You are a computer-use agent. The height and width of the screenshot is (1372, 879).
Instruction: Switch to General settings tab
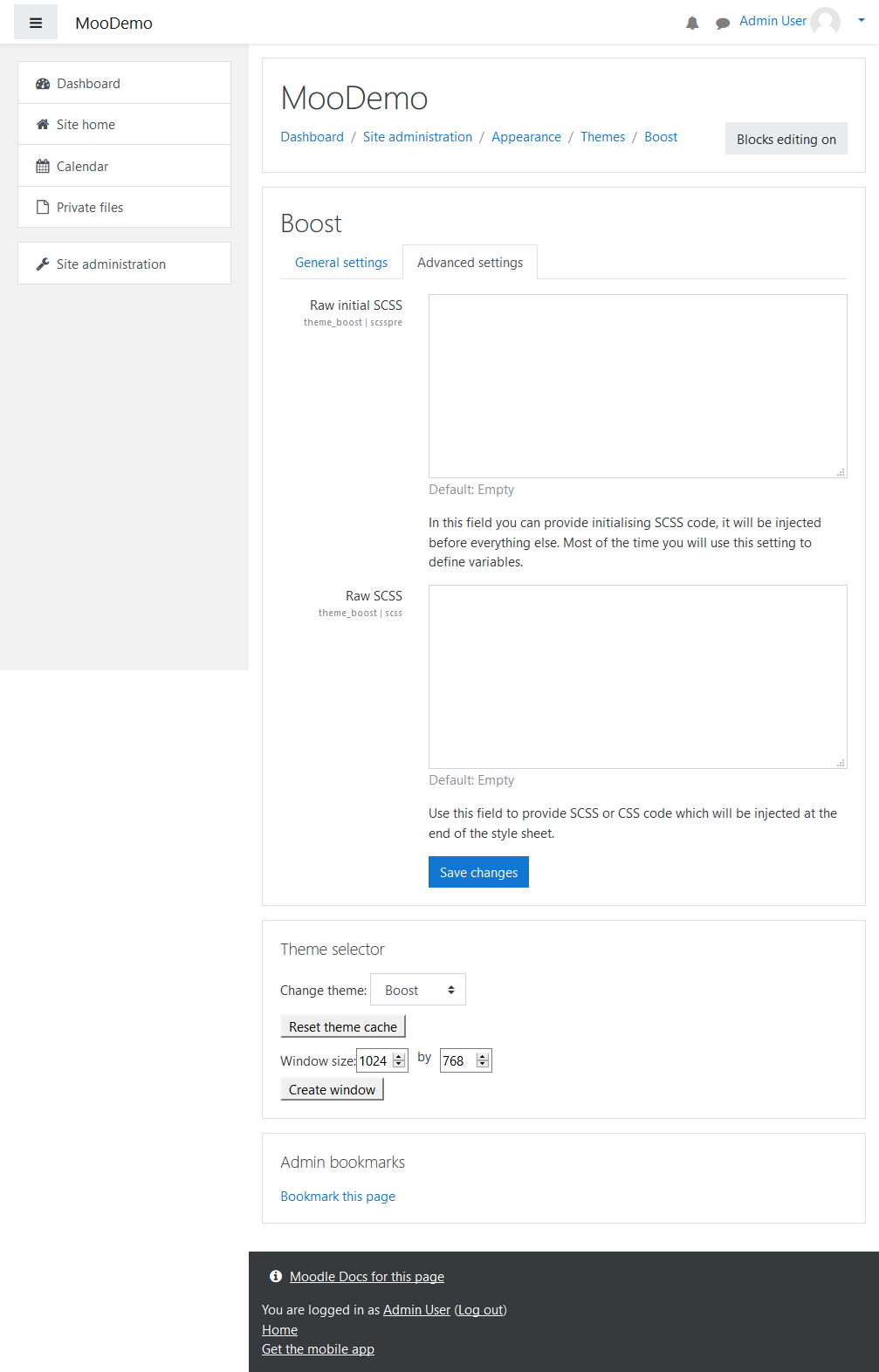[x=341, y=263]
